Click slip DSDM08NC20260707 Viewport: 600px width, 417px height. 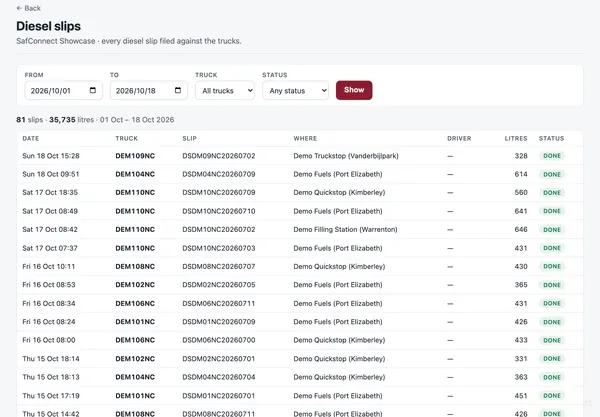219,266
